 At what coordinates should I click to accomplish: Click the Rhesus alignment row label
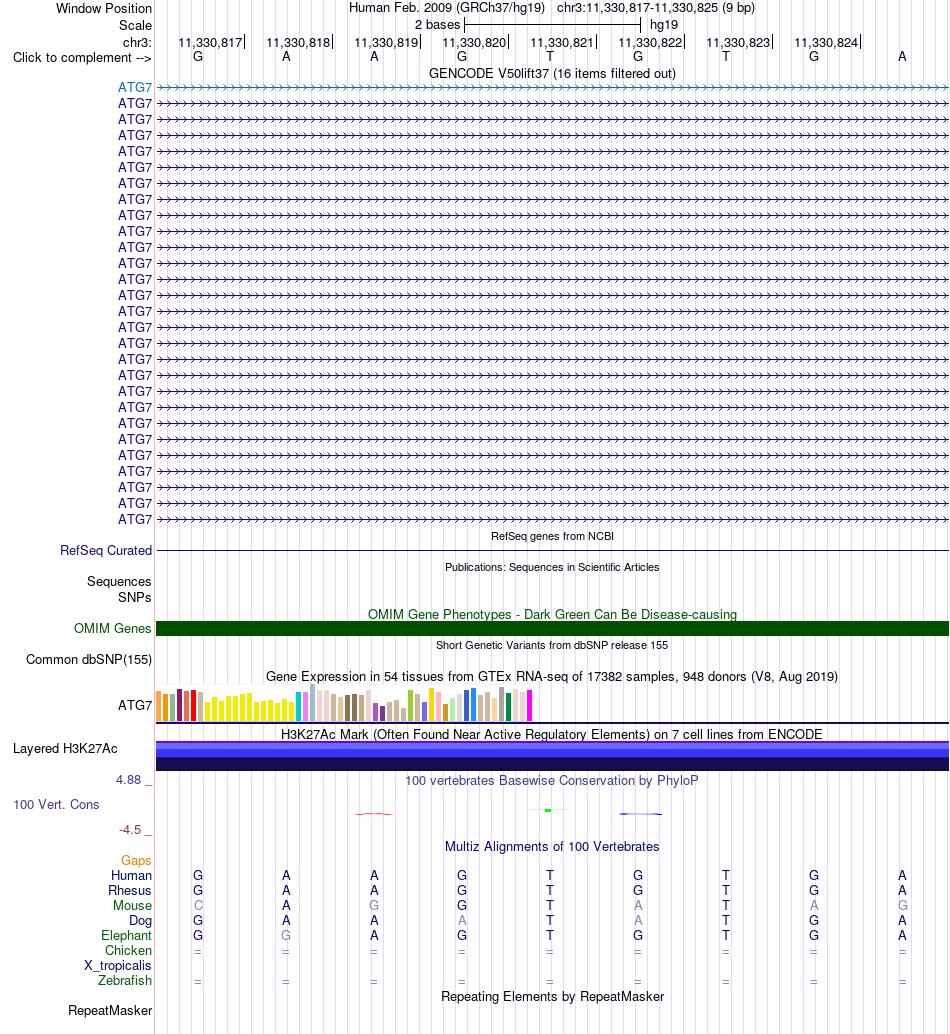pyautogui.click(x=130, y=890)
